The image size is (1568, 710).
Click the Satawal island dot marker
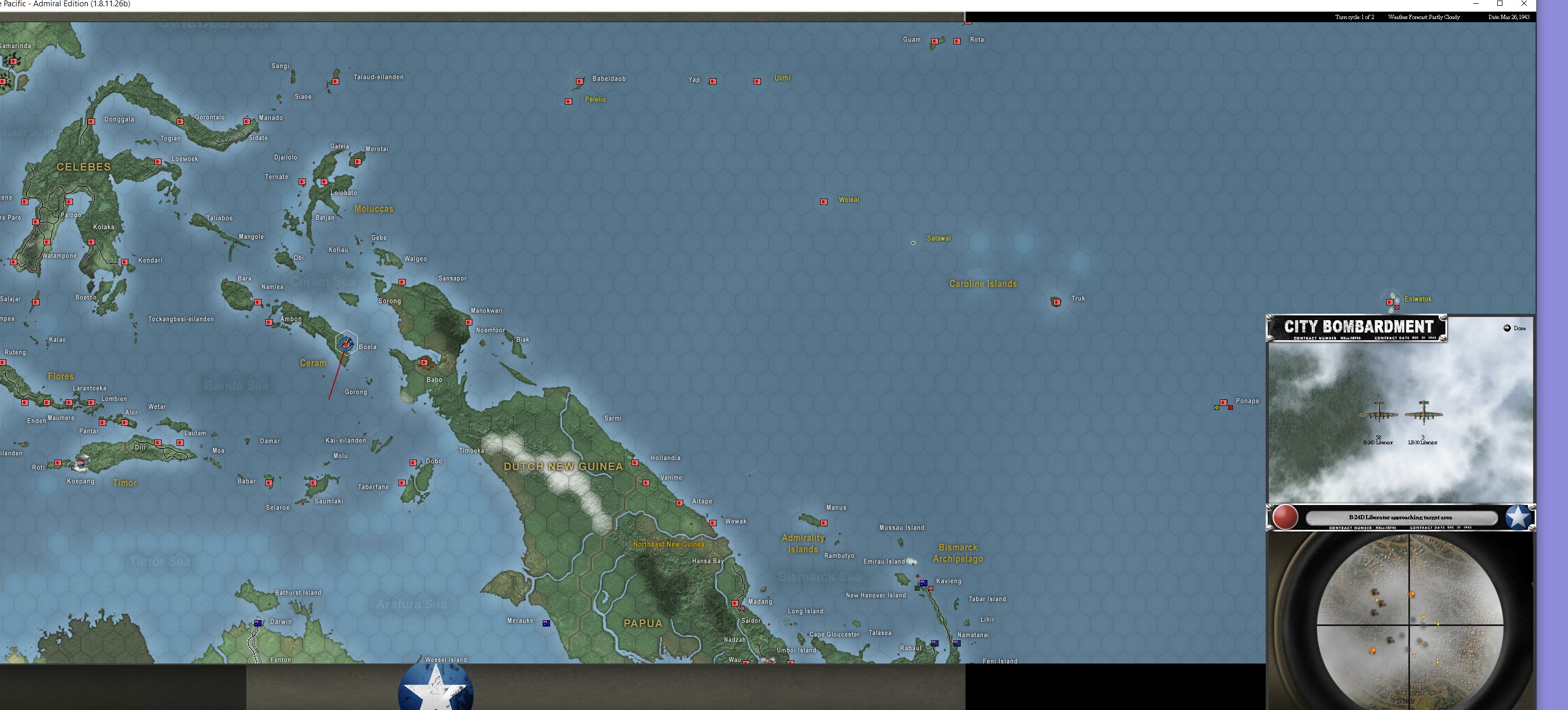913,243
